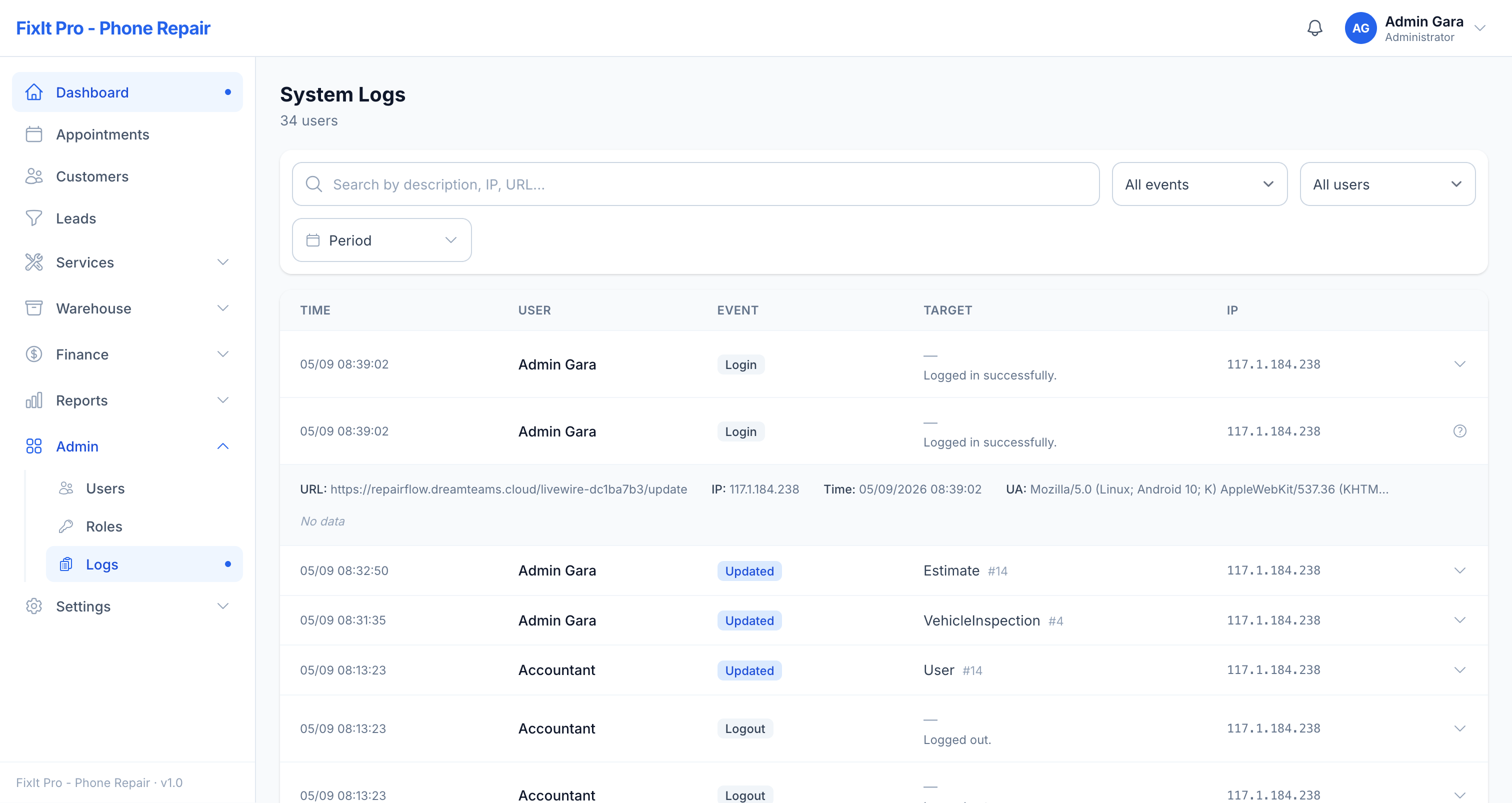The image size is (1512, 803).
Task: Open the notifications bell
Action: coord(1315,28)
